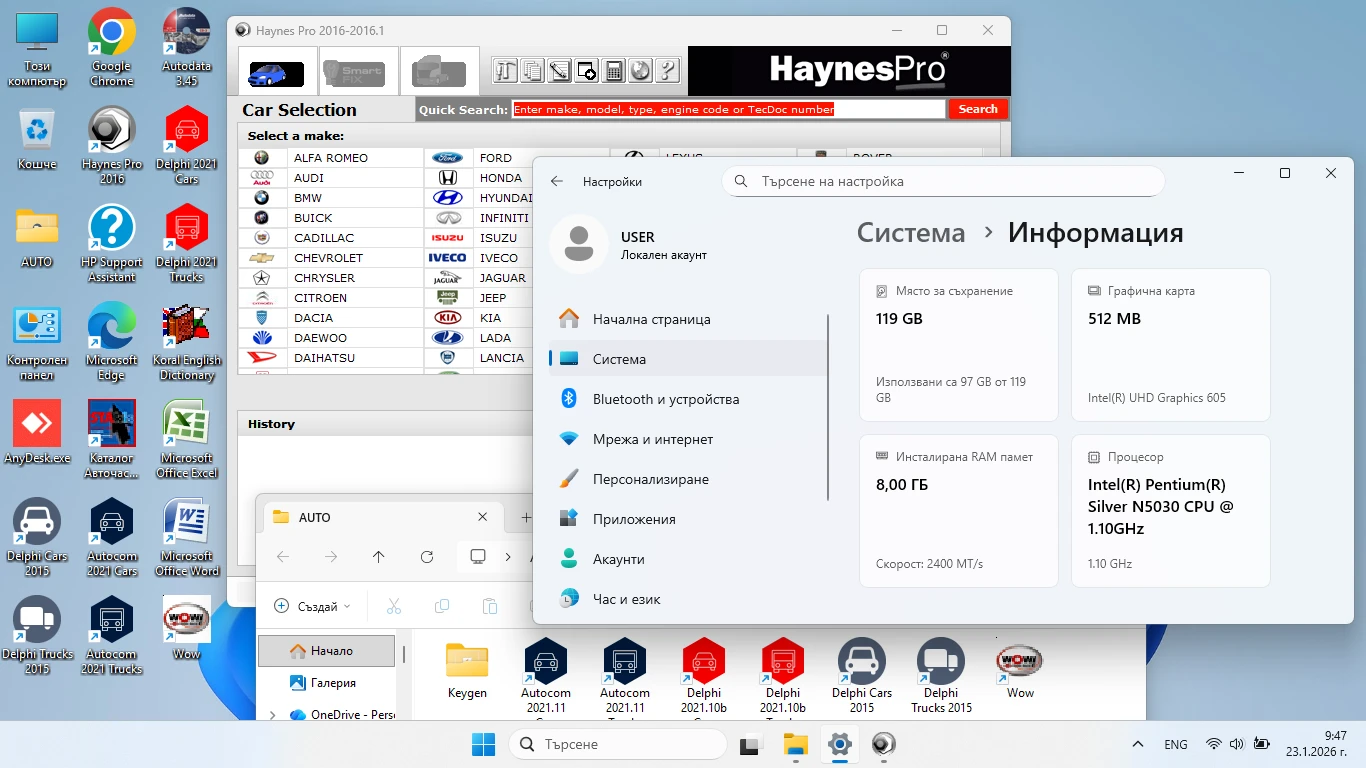Expand the system tray hidden icons chevron
1366x768 pixels.
click(1137, 745)
